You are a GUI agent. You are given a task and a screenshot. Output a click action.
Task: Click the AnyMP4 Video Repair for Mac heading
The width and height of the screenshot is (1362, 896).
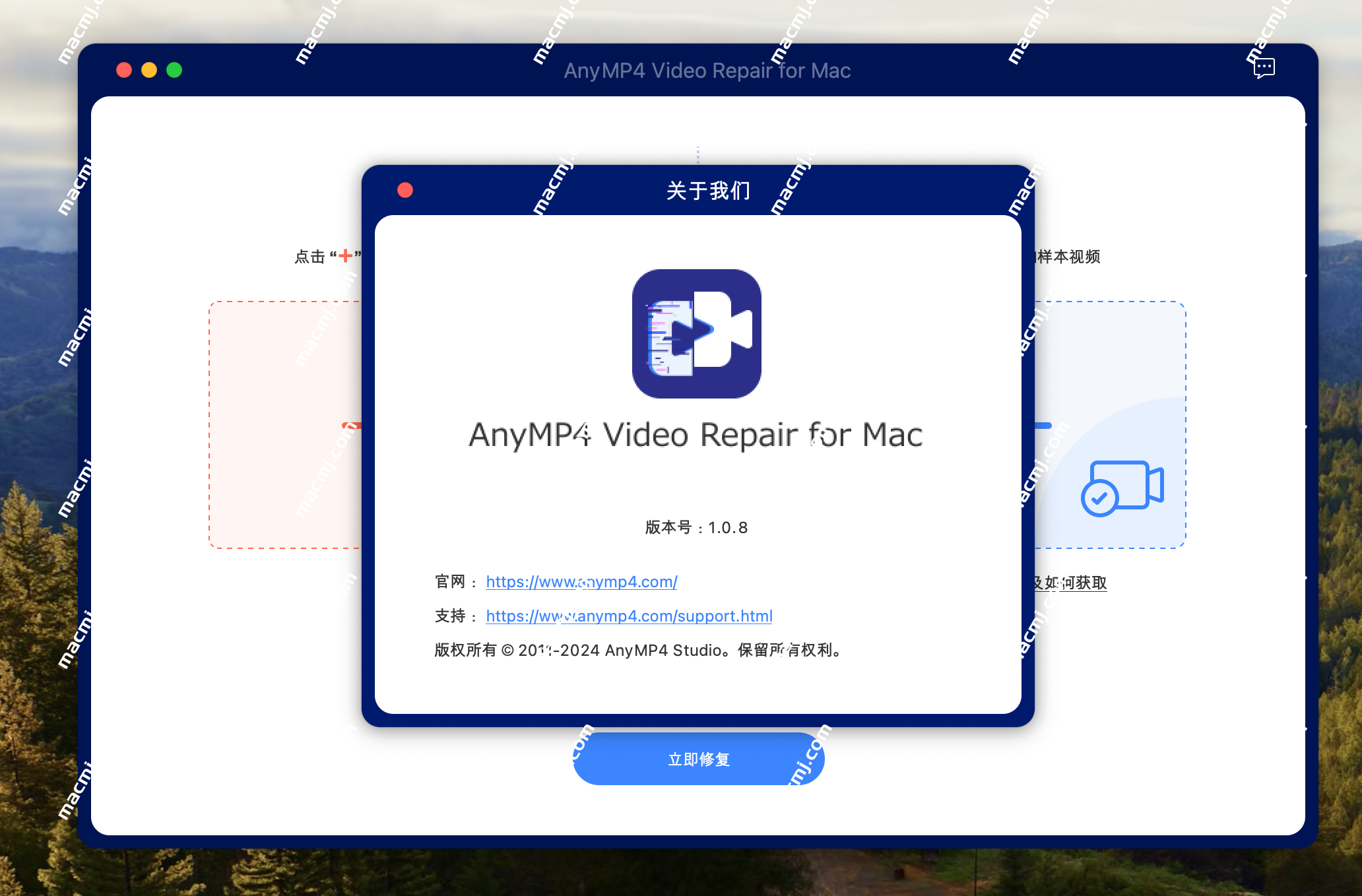tap(696, 435)
